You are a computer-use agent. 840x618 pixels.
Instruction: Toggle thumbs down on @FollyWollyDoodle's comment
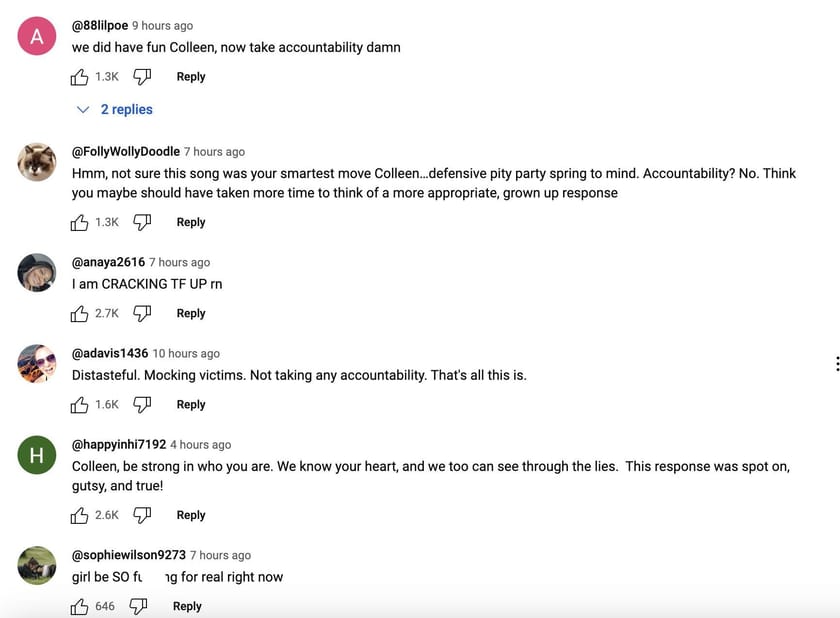point(142,223)
